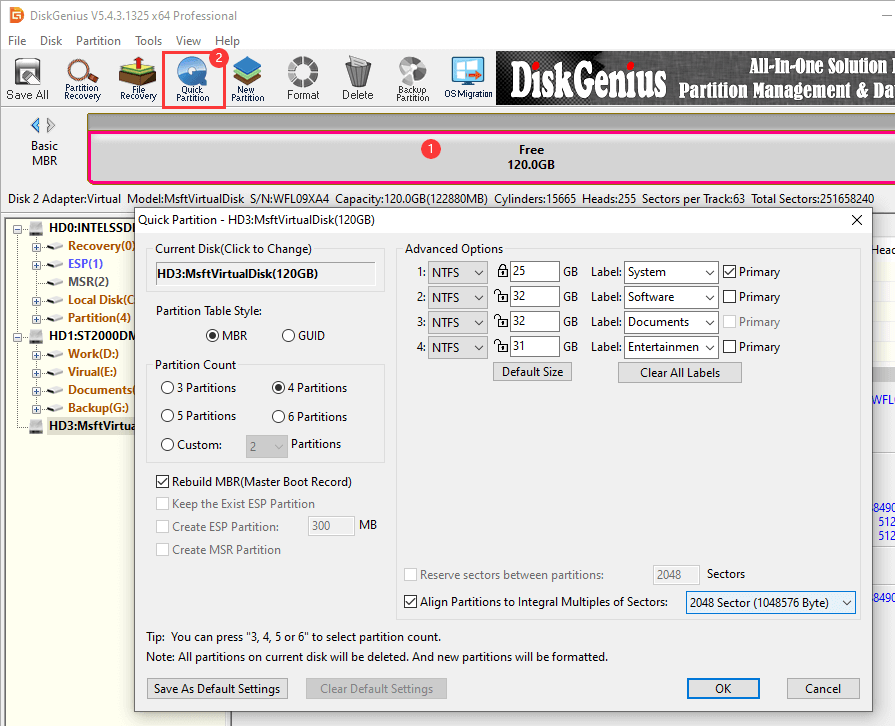The width and height of the screenshot is (895, 726).
Task: Launch the OS Migration tool
Action: (x=468, y=78)
